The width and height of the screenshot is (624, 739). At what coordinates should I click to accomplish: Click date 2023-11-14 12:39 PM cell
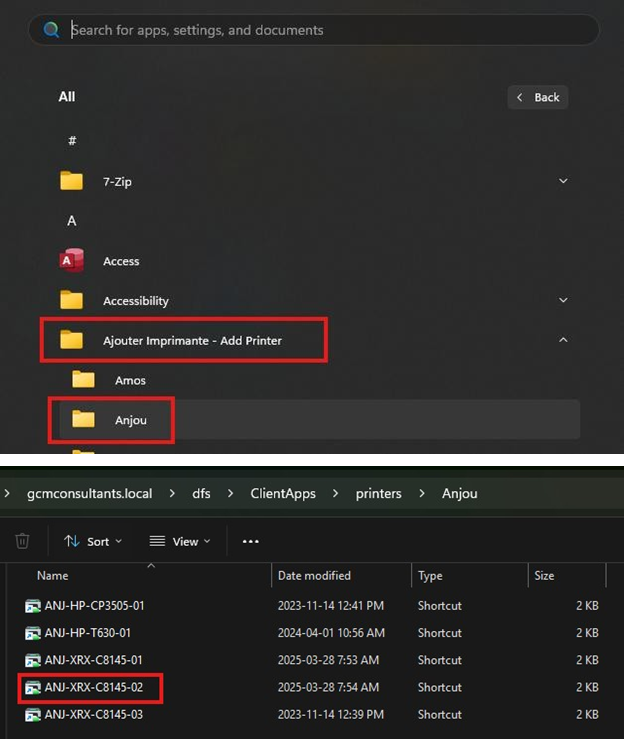click(330, 714)
